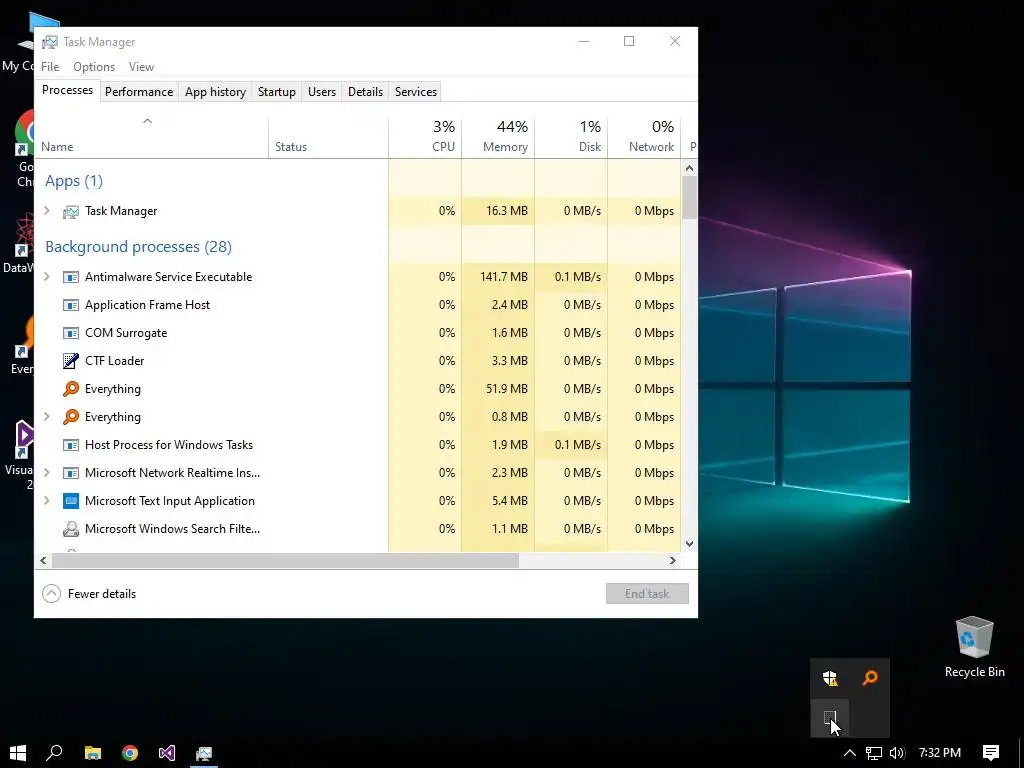This screenshot has width=1024, height=768.
Task: Select the "51.9 MB" memory cell
Action: point(498,389)
